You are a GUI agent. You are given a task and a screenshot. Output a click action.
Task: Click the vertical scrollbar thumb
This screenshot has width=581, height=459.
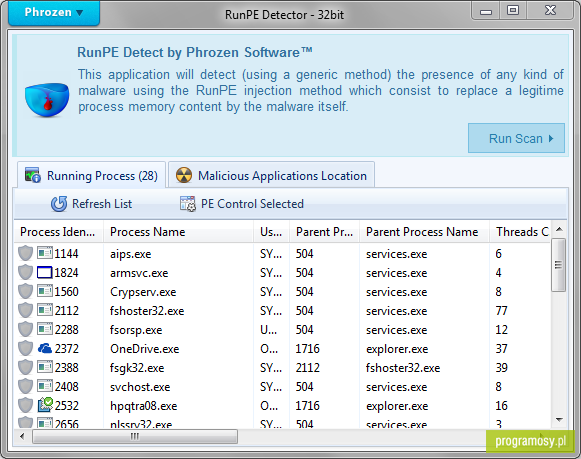coord(558,265)
